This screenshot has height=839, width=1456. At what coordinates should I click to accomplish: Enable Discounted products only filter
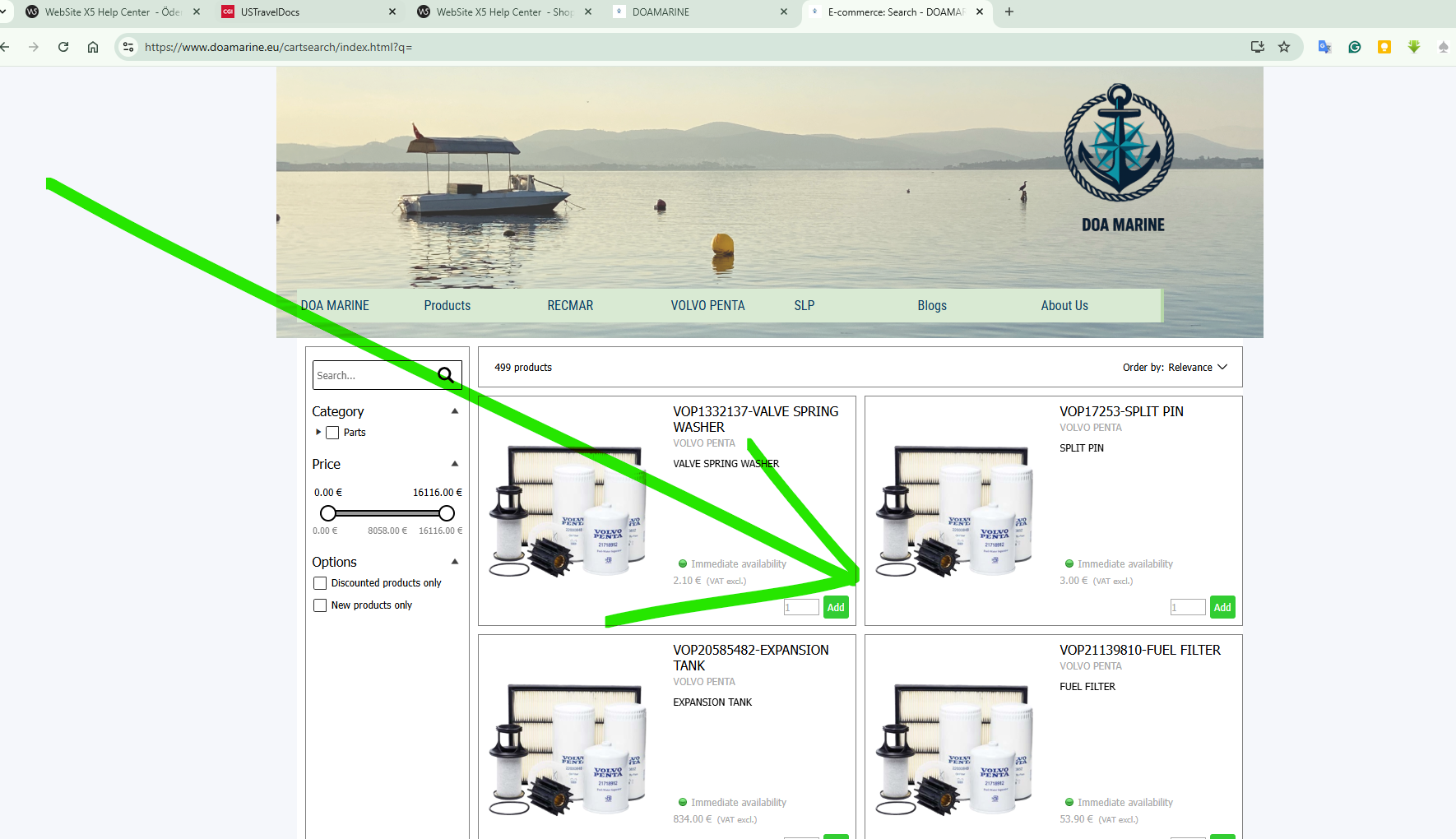[x=320, y=583]
